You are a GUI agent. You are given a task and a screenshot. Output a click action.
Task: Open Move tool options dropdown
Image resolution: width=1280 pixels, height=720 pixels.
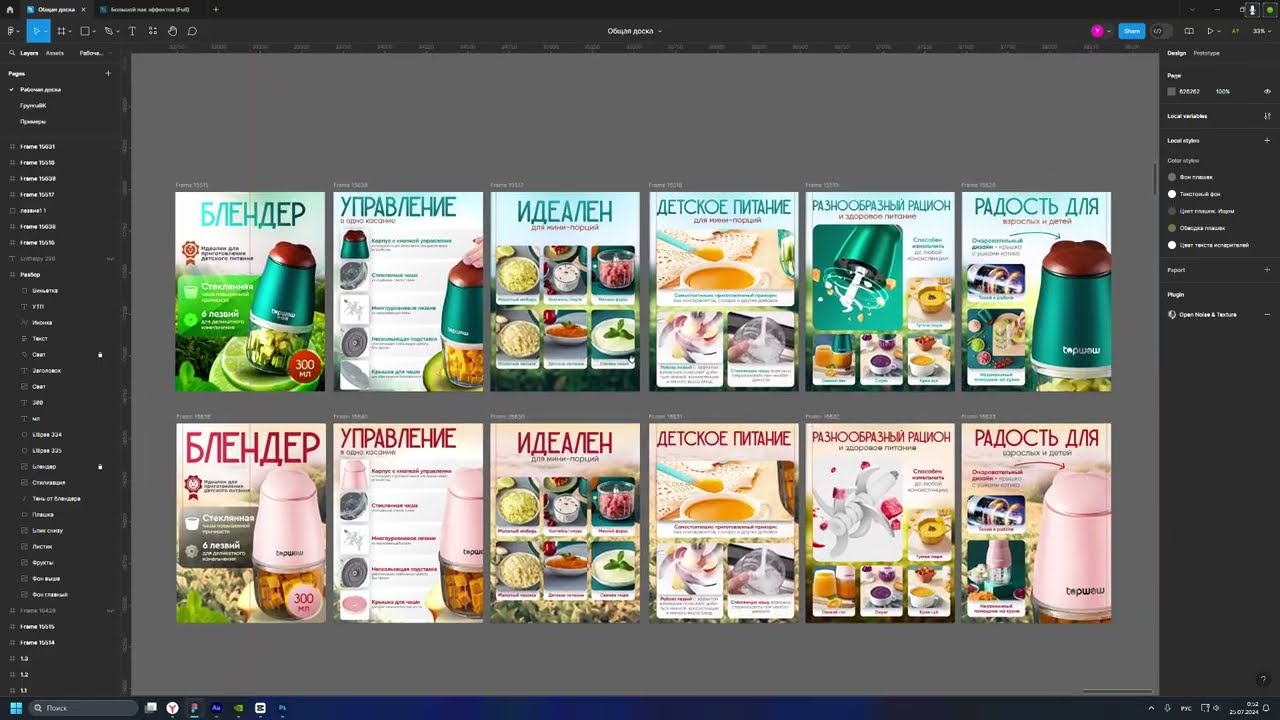click(x=46, y=31)
